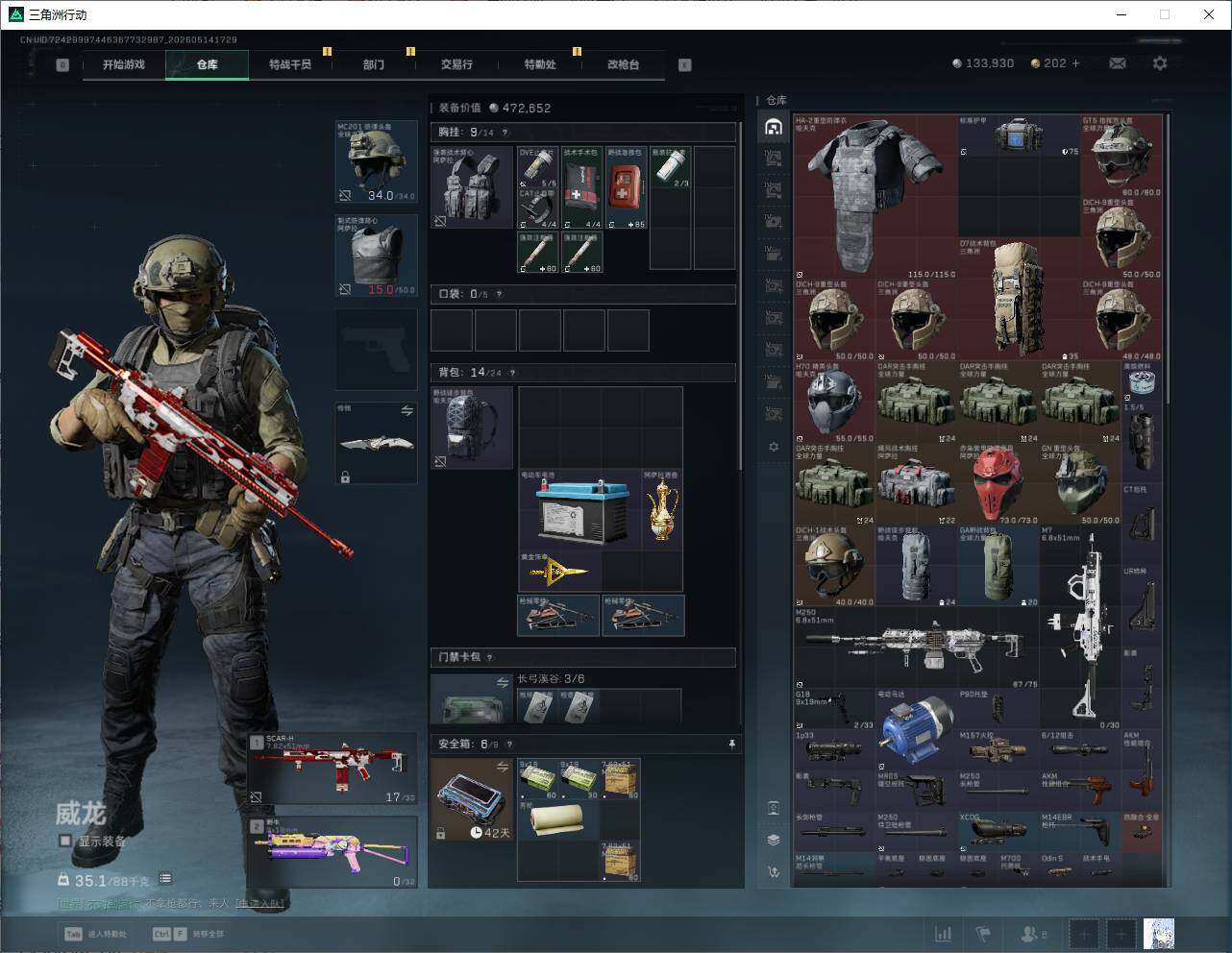The width and height of the screenshot is (1232, 953).
Task: Click the warehouse stack layers icon
Action: click(x=774, y=839)
